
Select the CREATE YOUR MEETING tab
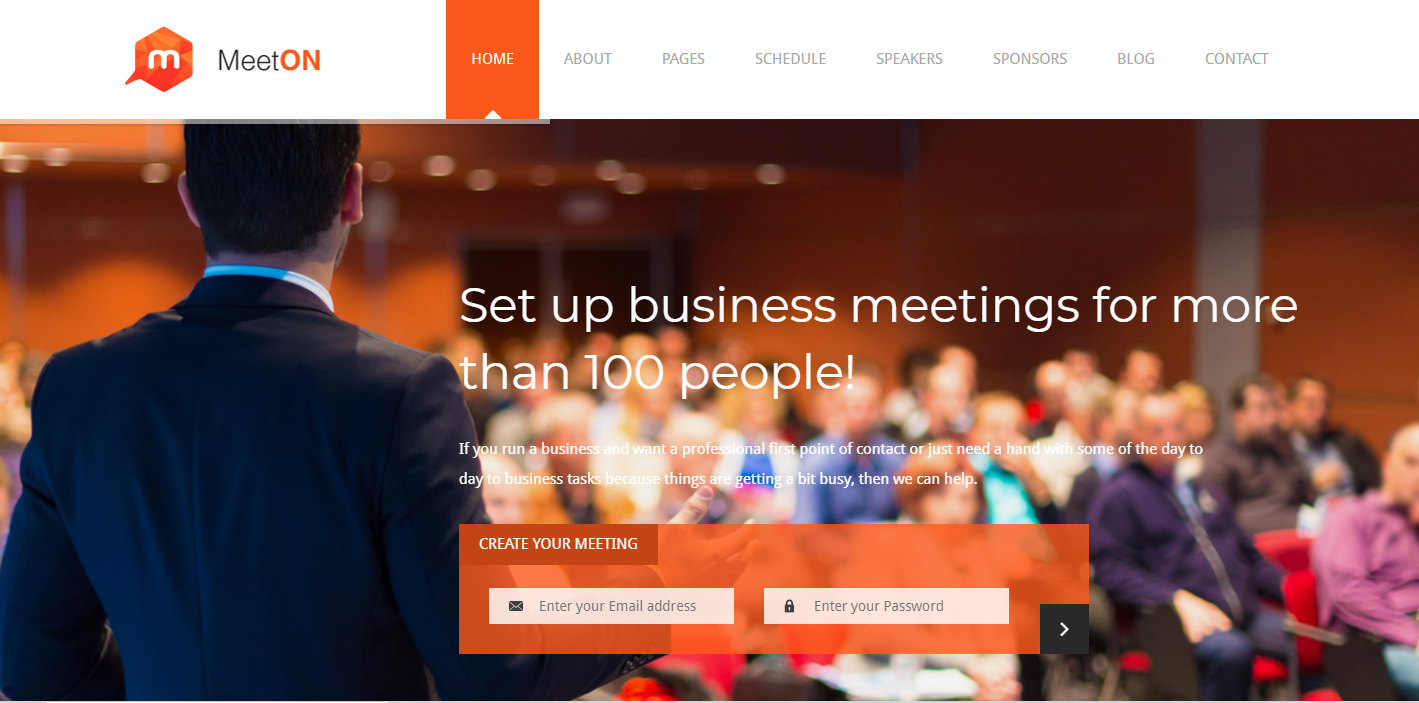[558, 544]
